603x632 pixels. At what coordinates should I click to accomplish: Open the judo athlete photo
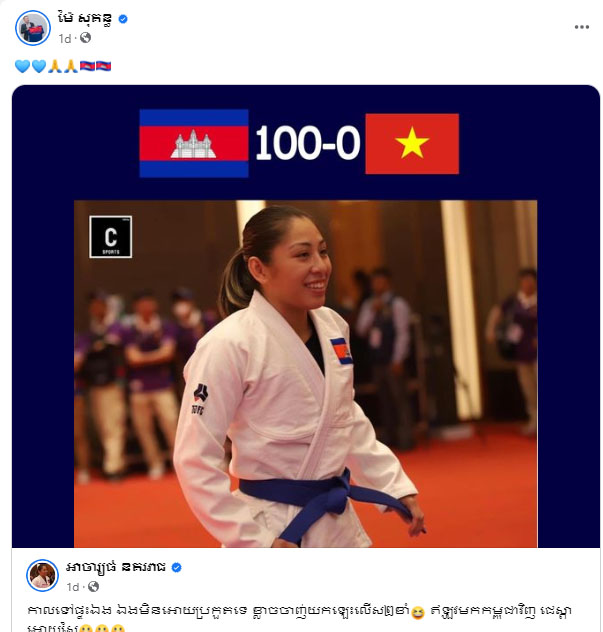[x=306, y=374]
